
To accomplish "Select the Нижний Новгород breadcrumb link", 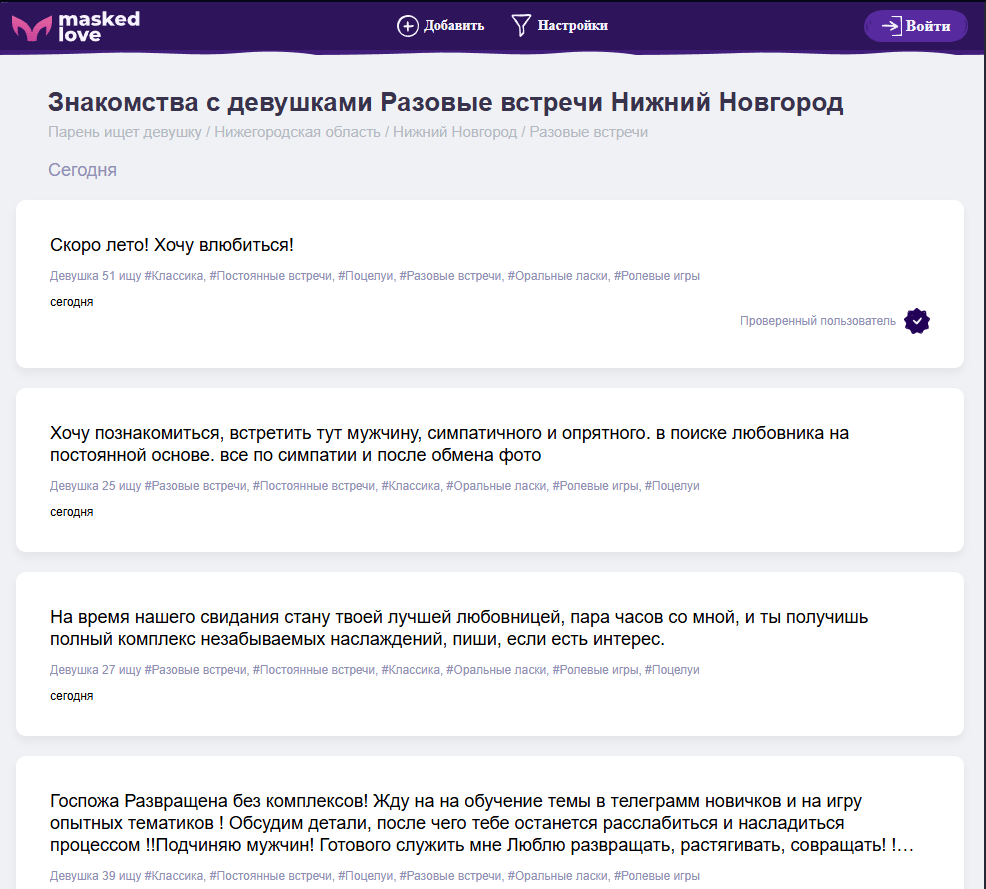I will (x=455, y=131).
